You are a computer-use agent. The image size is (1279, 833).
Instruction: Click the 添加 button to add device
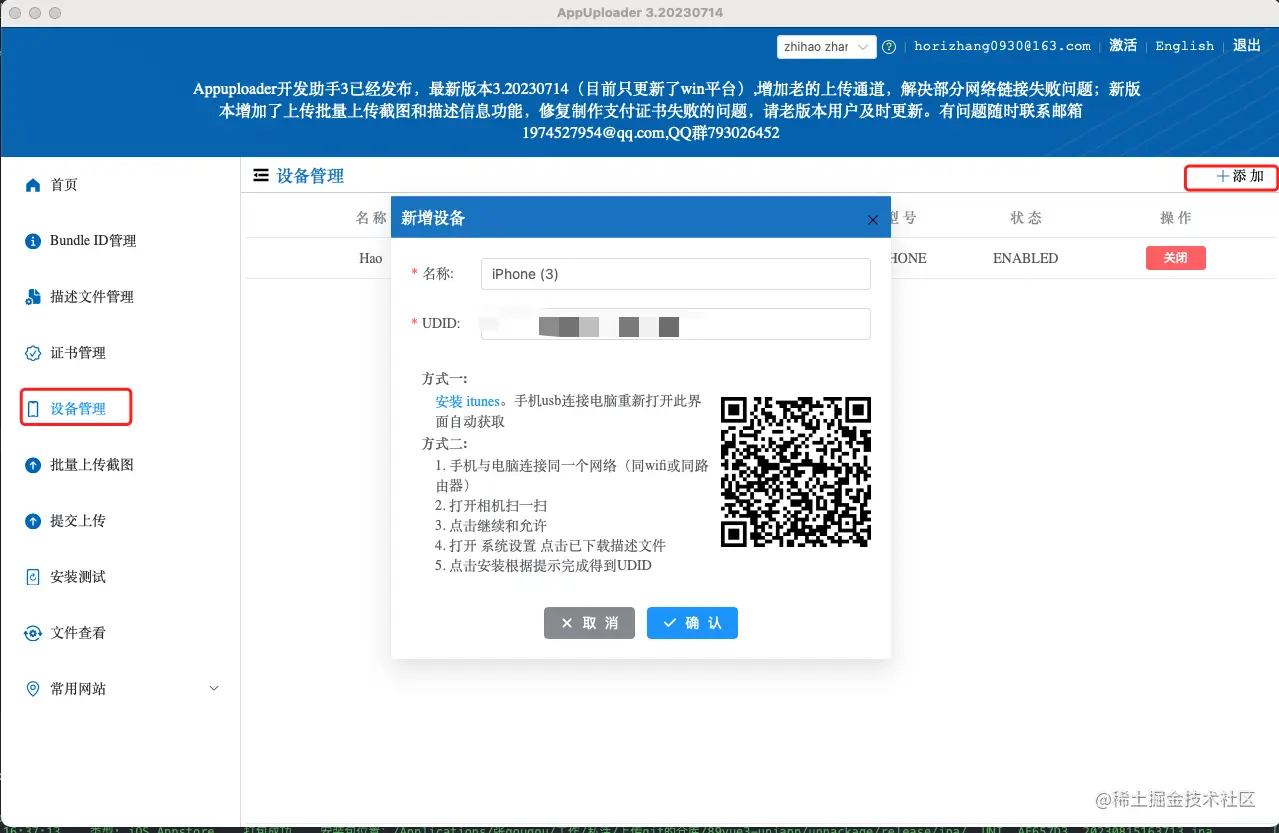[x=1240, y=177]
